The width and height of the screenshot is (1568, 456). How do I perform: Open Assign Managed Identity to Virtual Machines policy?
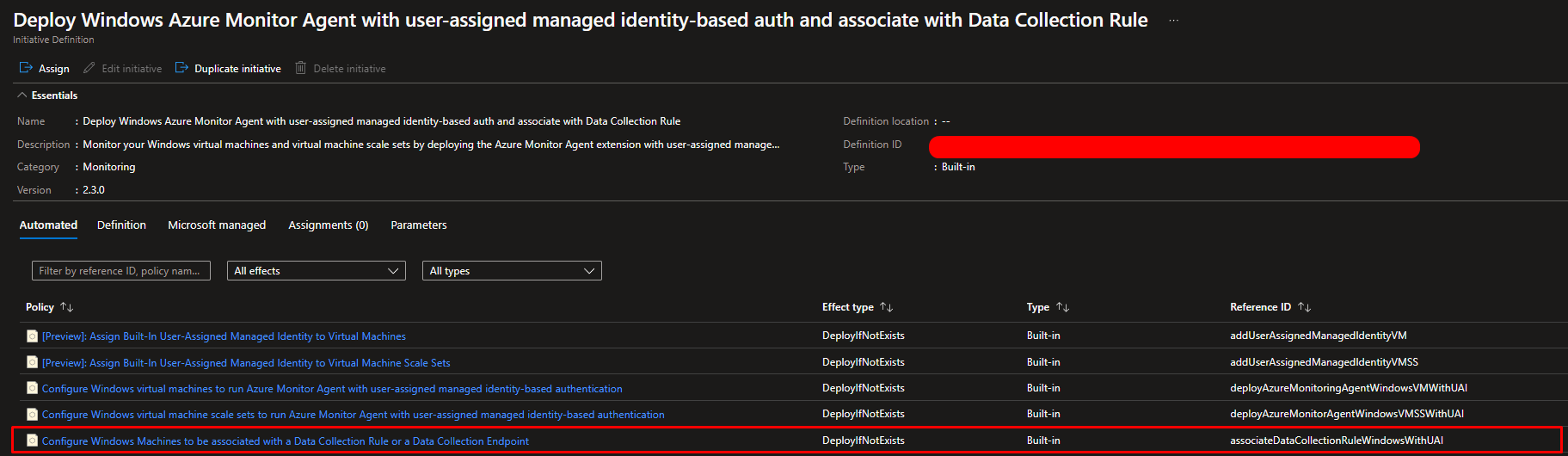(x=224, y=336)
